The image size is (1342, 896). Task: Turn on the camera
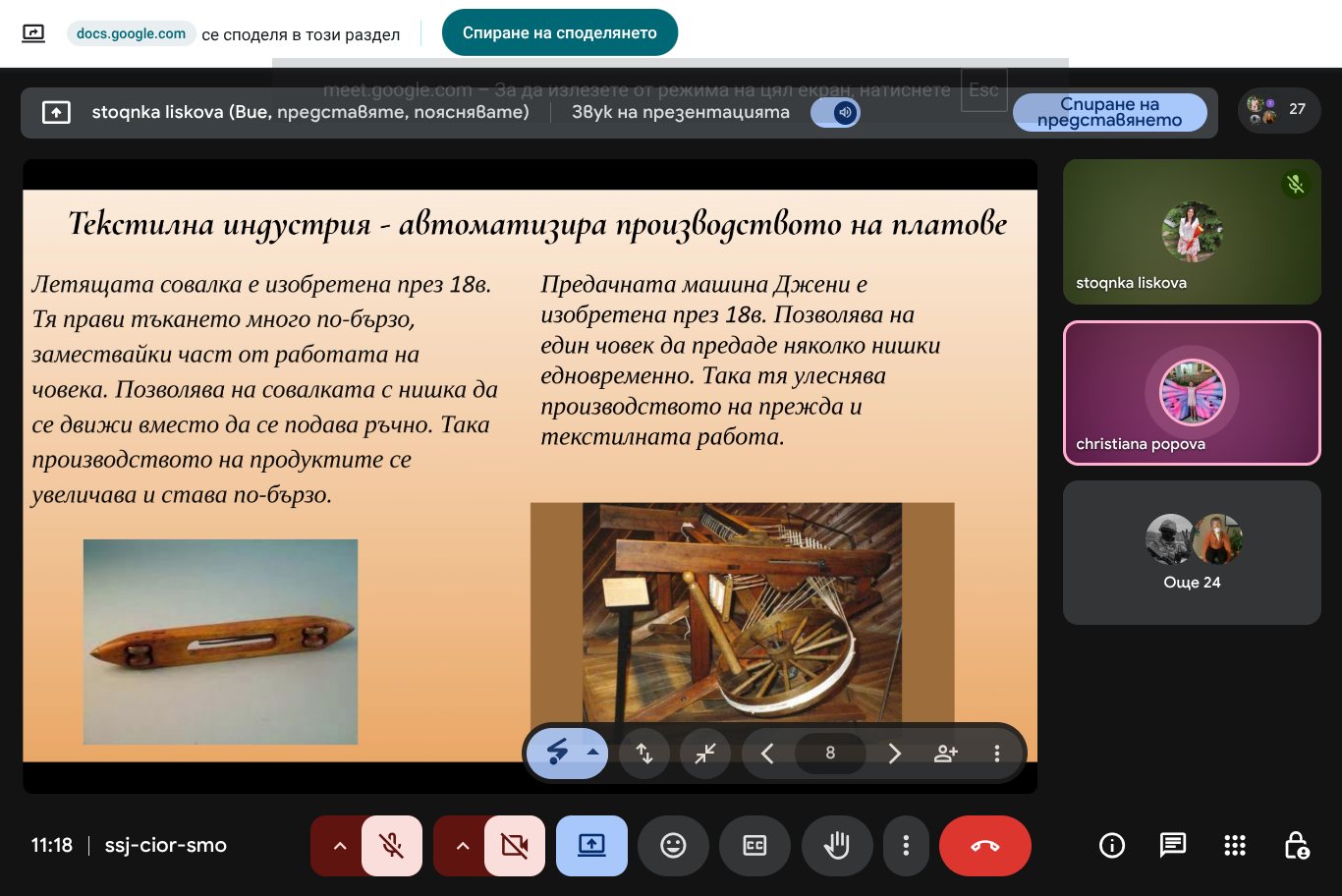pyautogui.click(x=514, y=846)
